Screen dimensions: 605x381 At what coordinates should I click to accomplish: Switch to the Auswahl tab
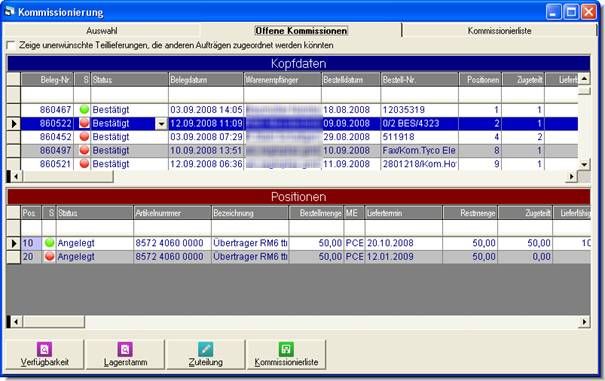pyautogui.click(x=101, y=31)
